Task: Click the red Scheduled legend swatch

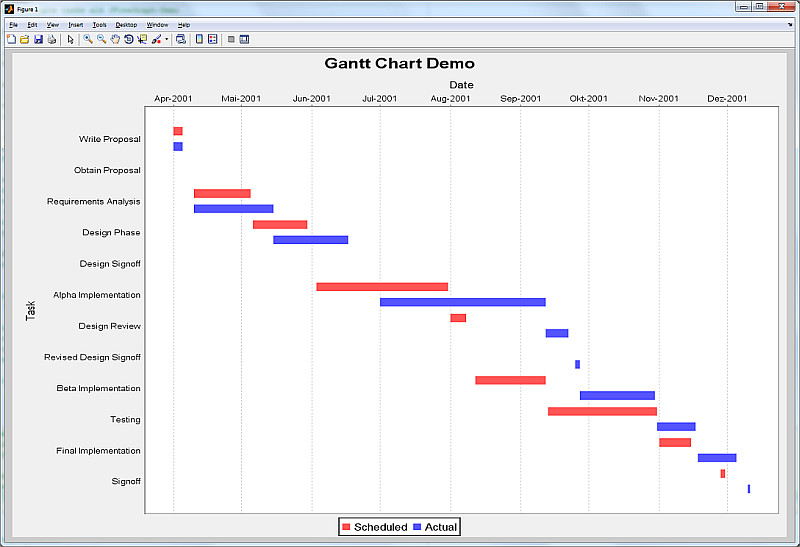Action: tap(346, 527)
